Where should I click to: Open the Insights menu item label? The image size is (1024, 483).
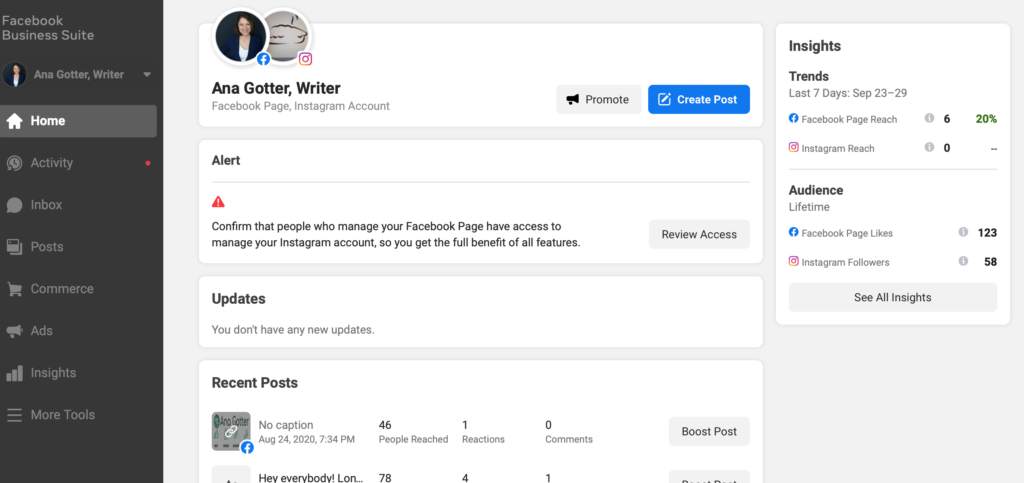53,373
